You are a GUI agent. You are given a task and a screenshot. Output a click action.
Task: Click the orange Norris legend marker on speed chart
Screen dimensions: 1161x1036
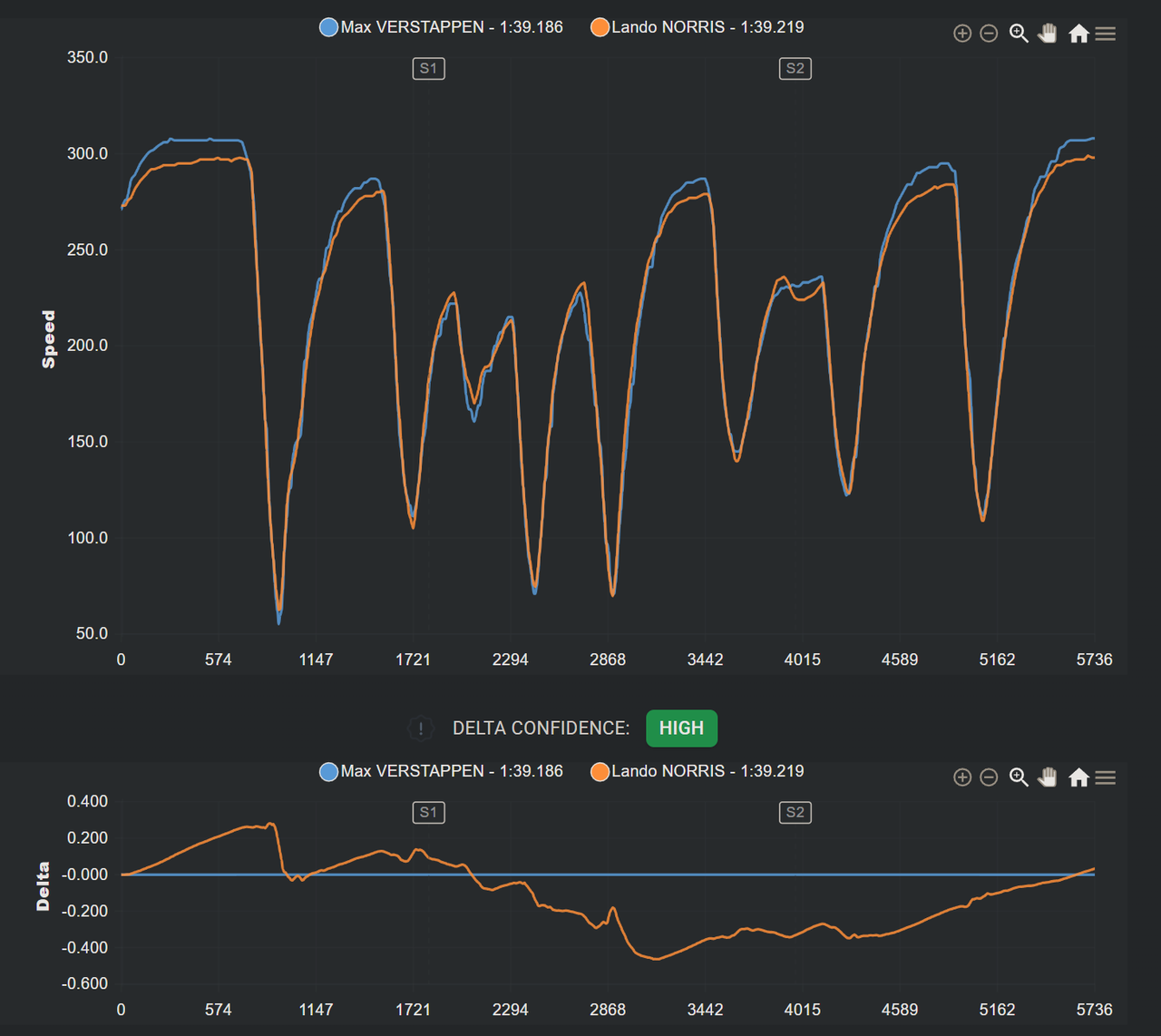pos(600,27)
